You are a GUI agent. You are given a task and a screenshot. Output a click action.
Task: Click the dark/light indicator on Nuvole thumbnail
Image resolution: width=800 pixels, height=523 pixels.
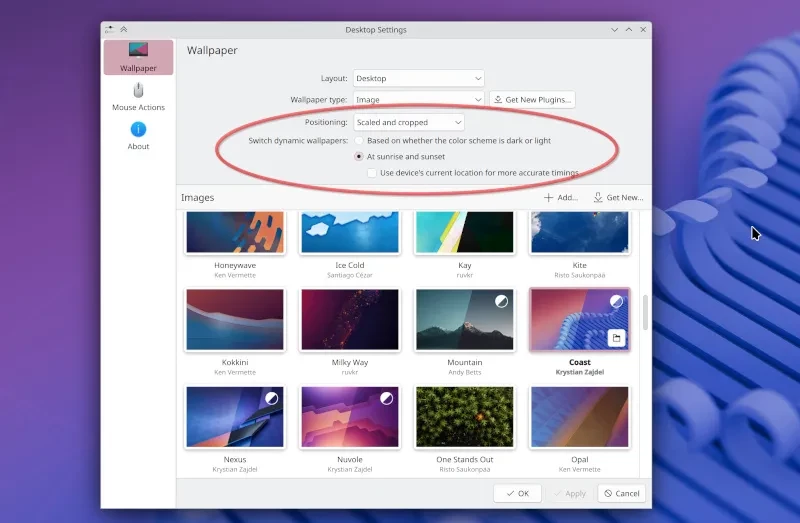(x=386, y=398)
